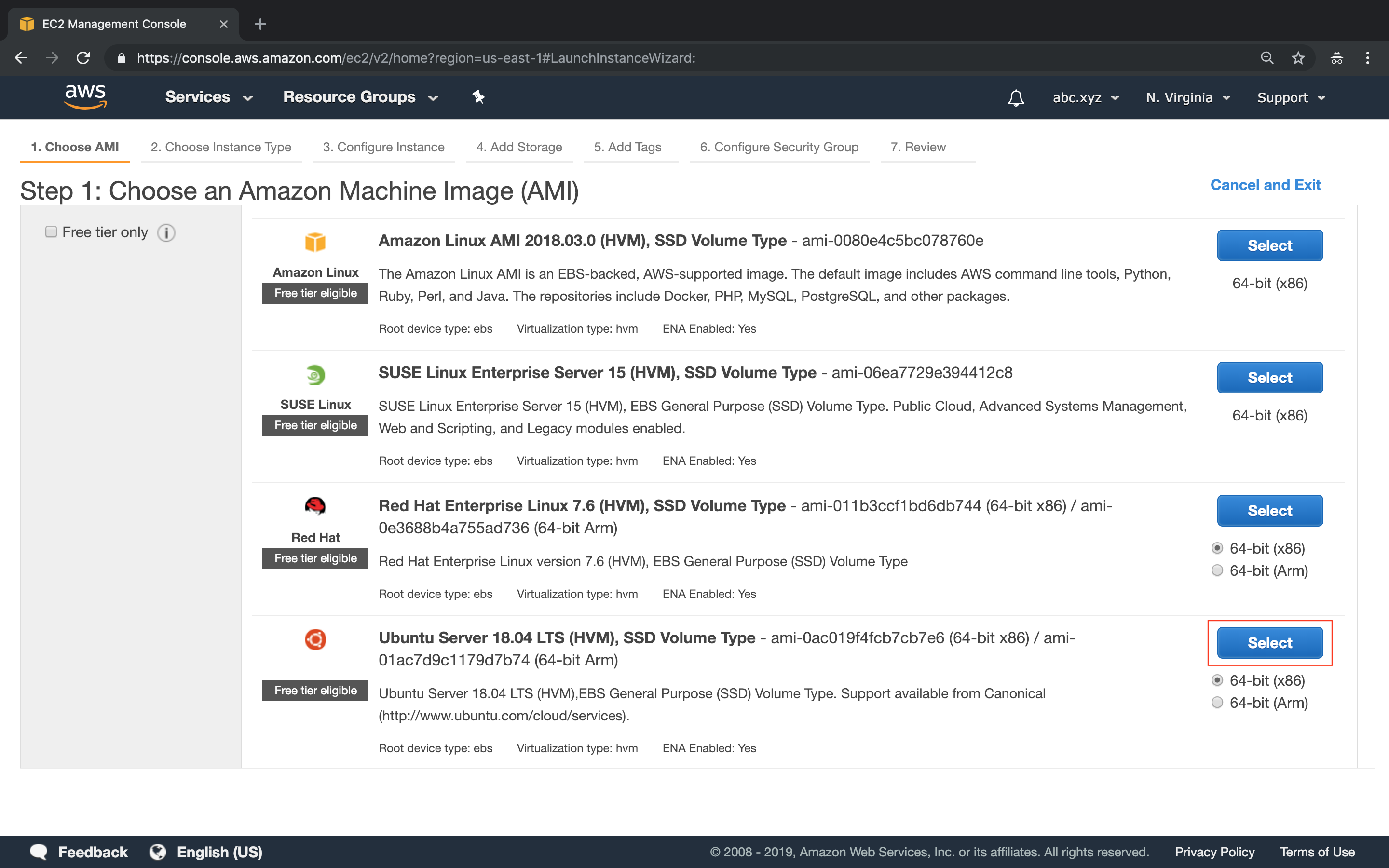Image resolution: width=1389 pixels, height=868 pixels.
Task: Click Cancel and Exit
Action: 1265,184
